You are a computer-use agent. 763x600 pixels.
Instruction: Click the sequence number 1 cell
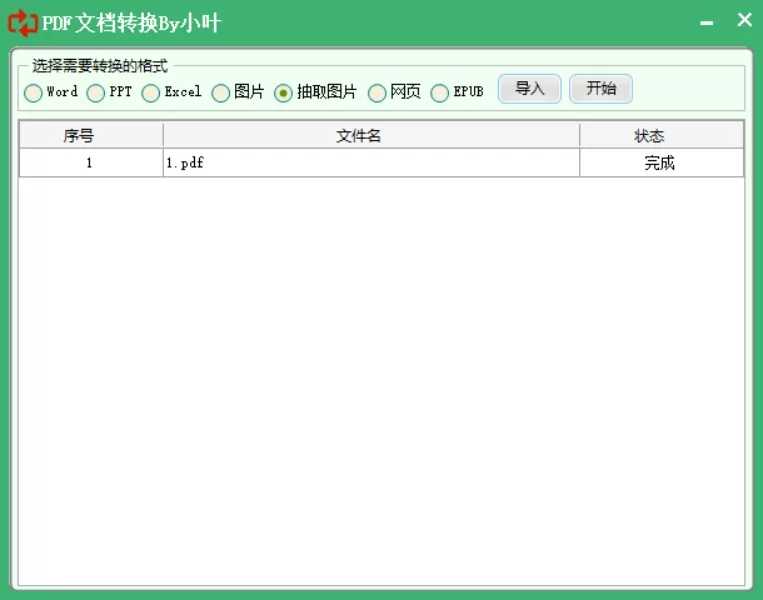91,163
